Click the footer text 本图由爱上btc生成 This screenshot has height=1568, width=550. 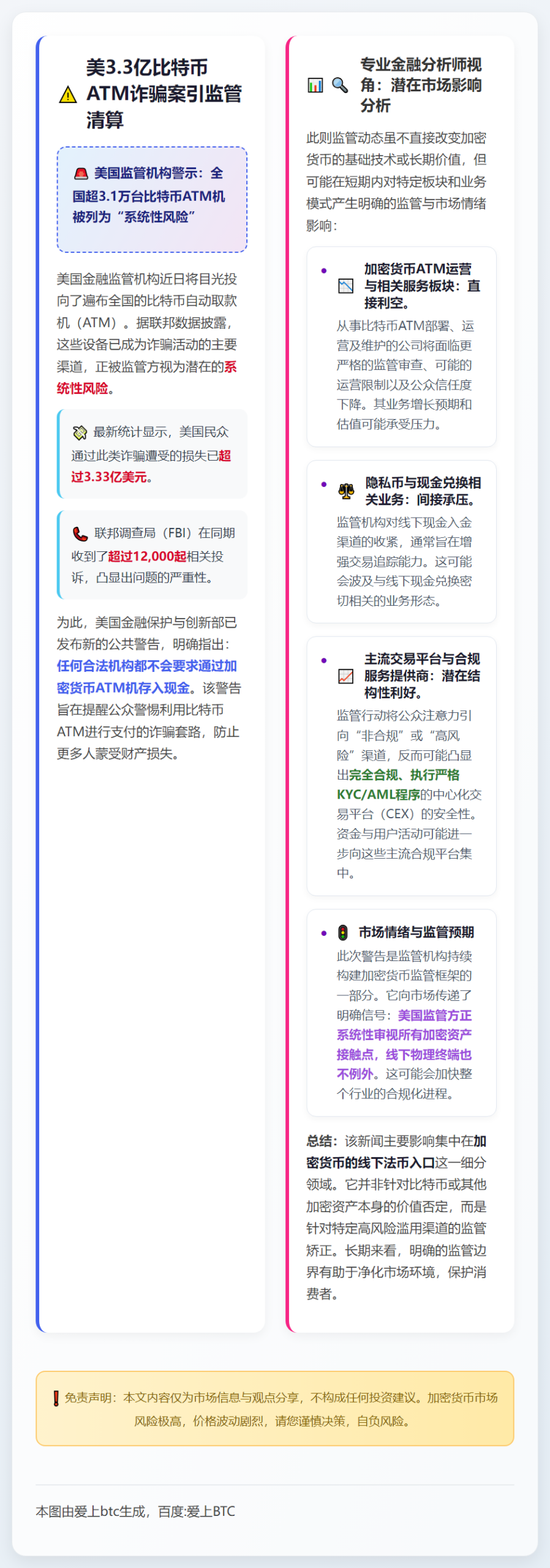click(91, 1512)
